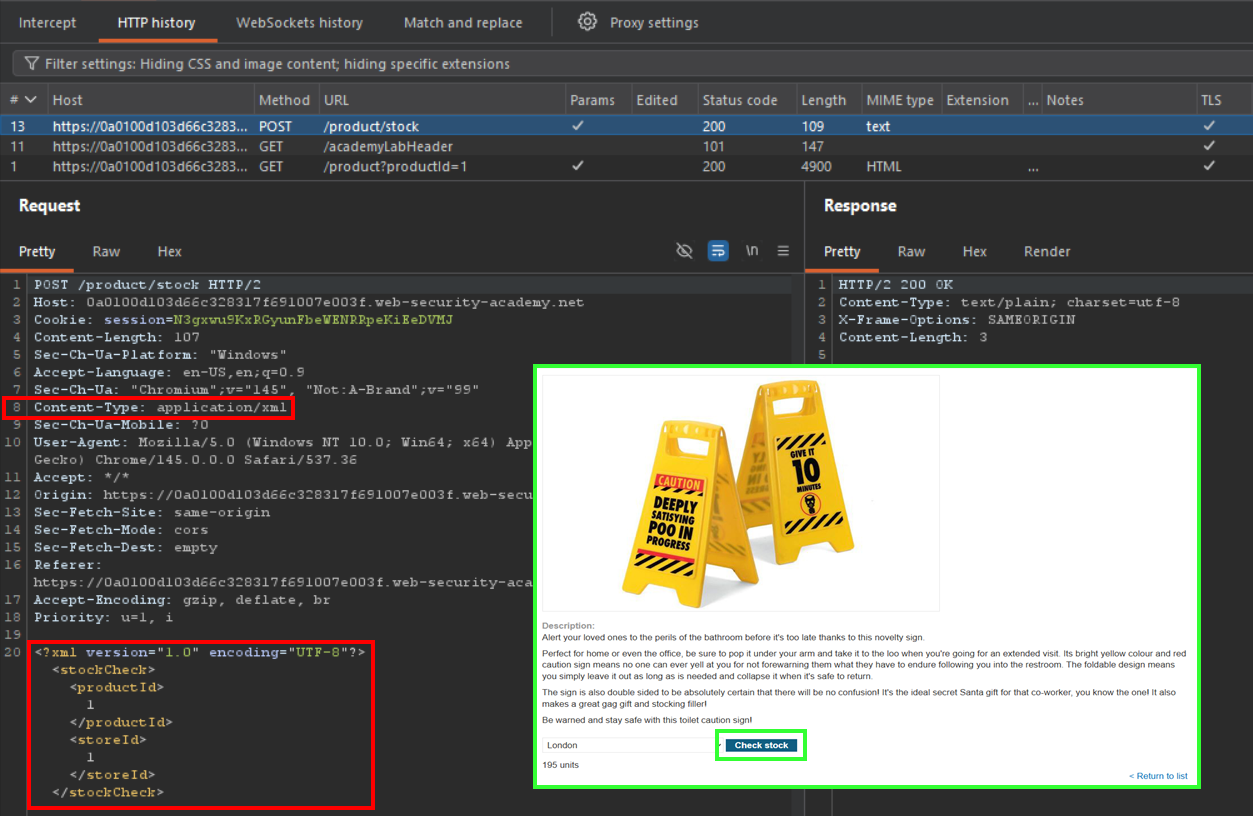View the request in Hex mode
This screenshot has width=1253, height=816.
coord(168,251)
